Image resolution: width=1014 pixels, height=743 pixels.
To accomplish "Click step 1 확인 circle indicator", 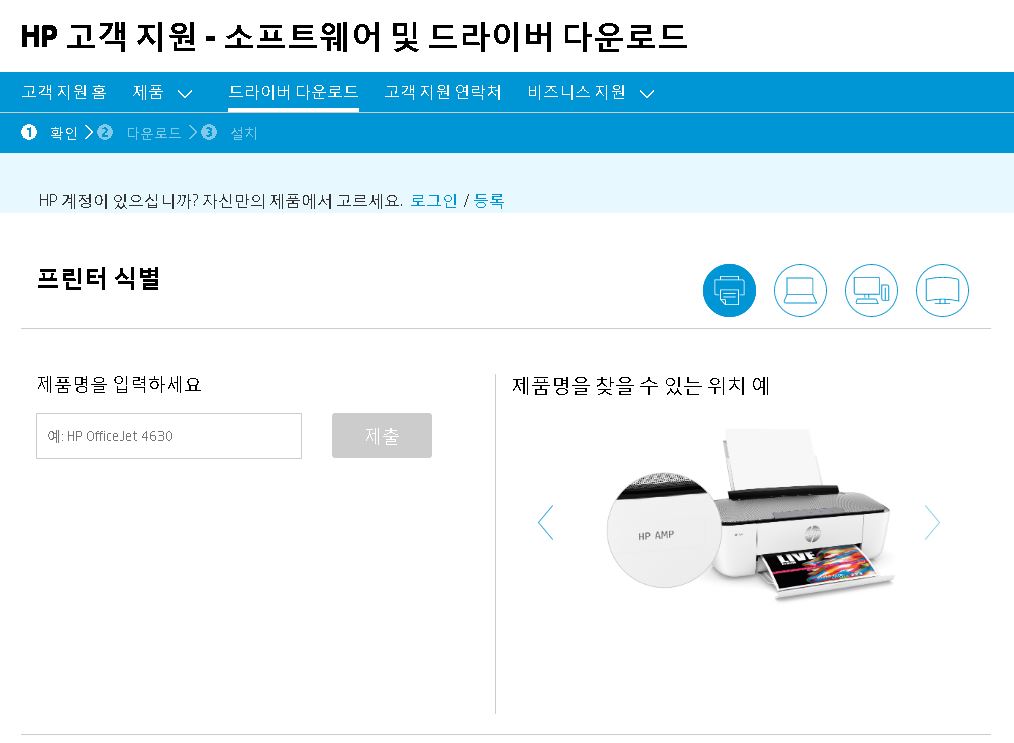I will point(29,132).
